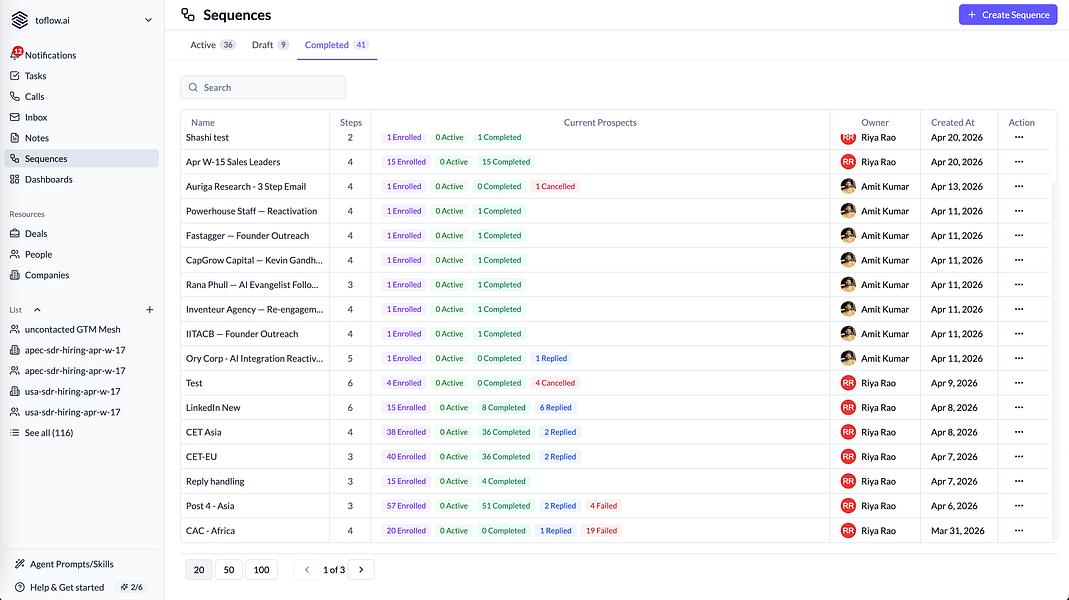Image resolution: width=1069 pixels, height=600 pixels.
Task: Open uncontacted GTM Mesh list
Action: coord(72,329)
